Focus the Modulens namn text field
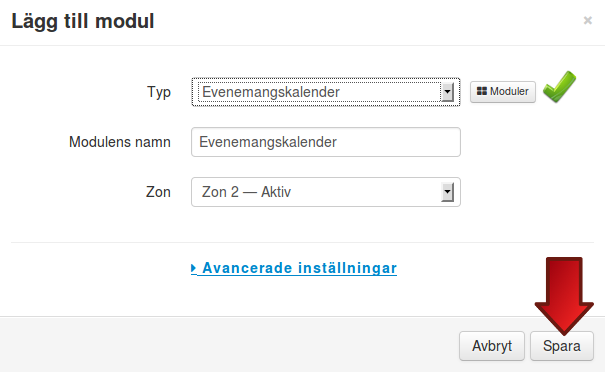 click(326, 142)
